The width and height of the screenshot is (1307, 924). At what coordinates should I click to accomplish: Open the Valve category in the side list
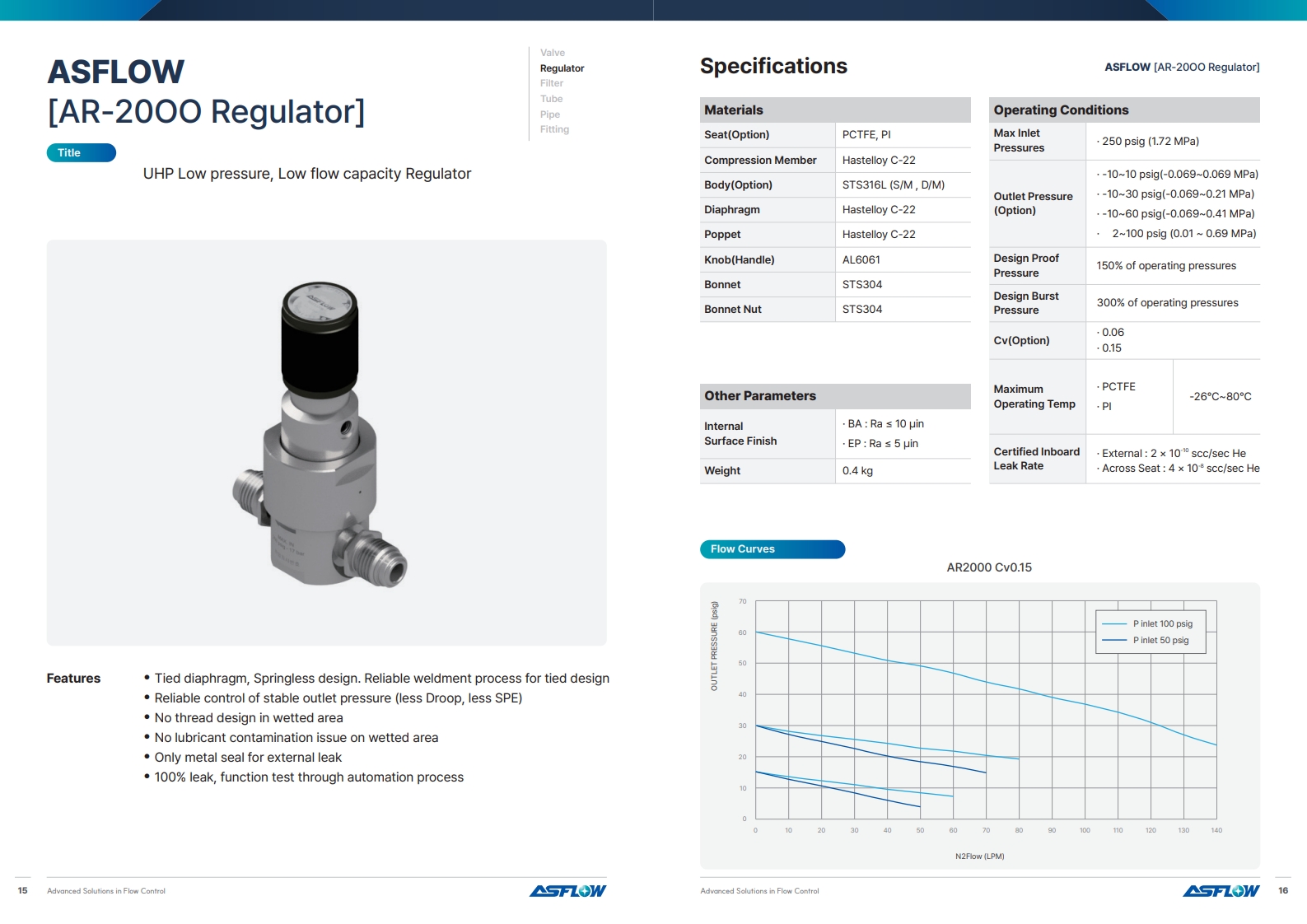coord(552,53)
